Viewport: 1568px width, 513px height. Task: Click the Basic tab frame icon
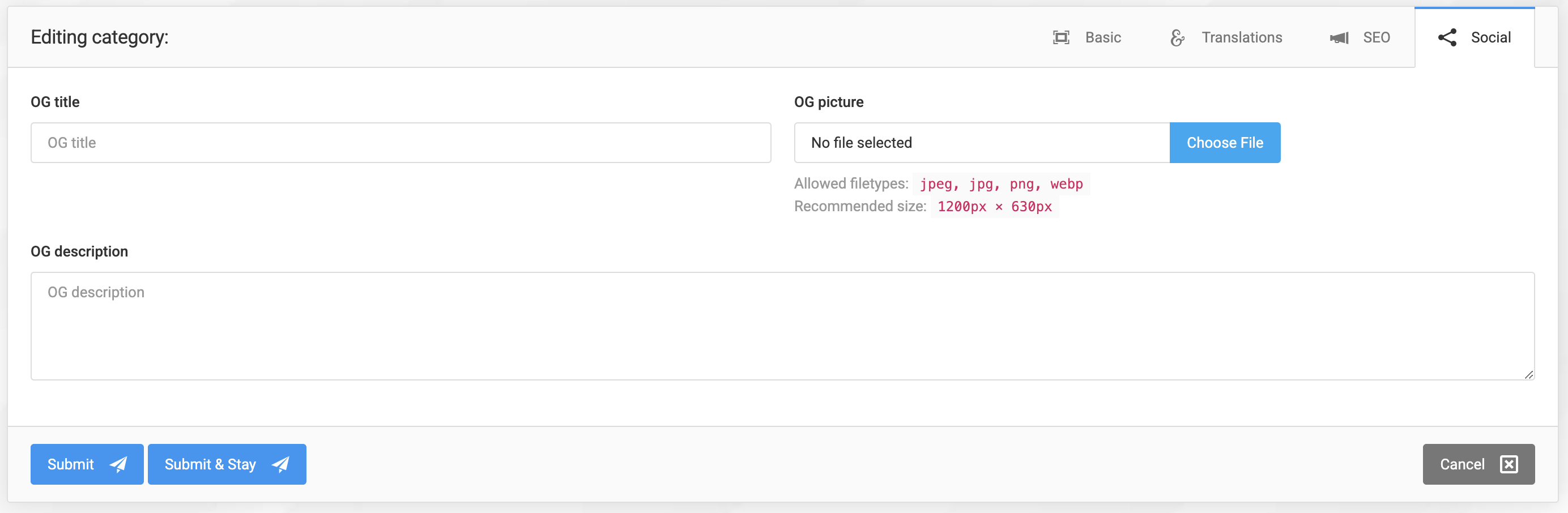[1061, 38]
